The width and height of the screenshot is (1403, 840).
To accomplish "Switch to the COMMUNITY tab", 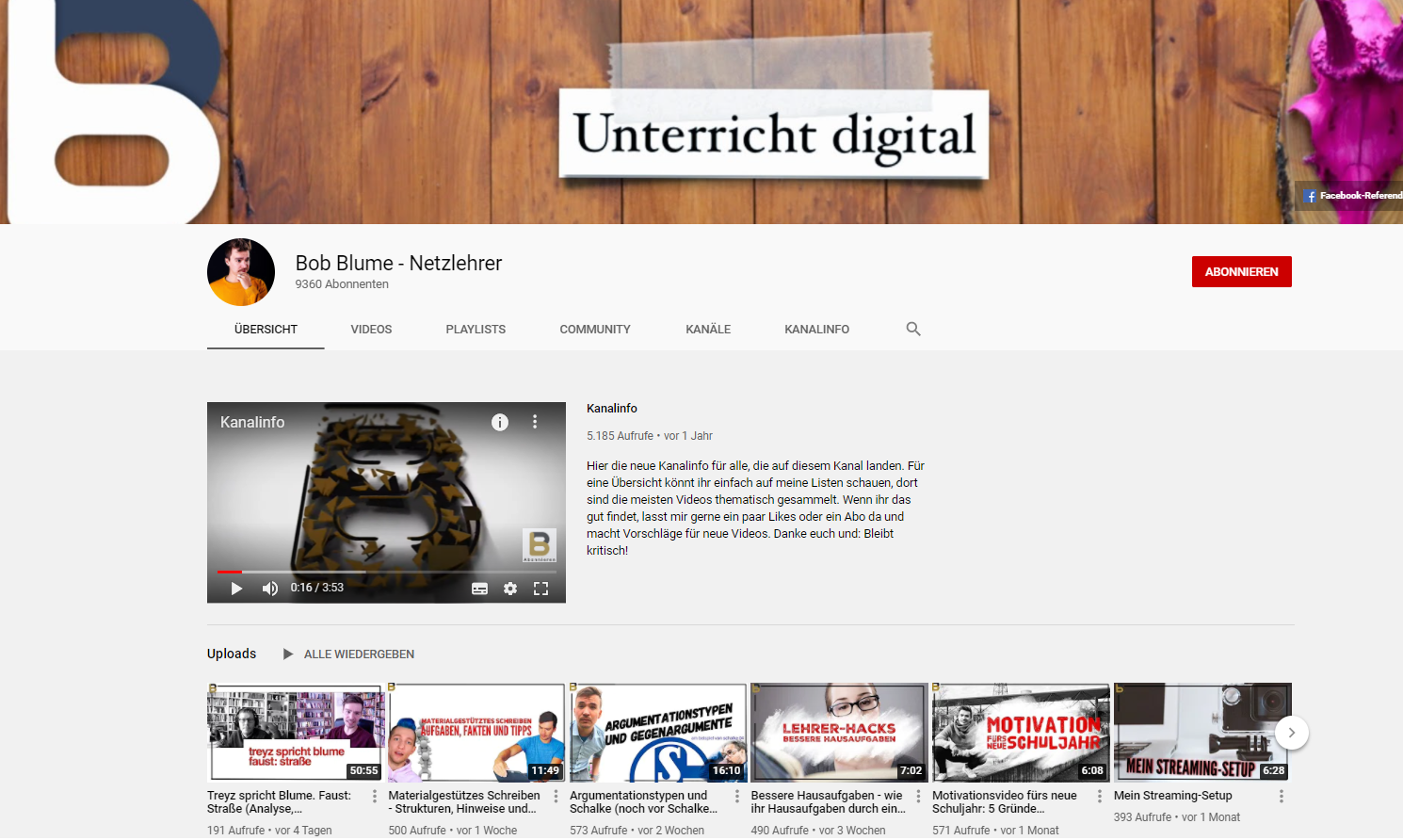I will point(595,329).
